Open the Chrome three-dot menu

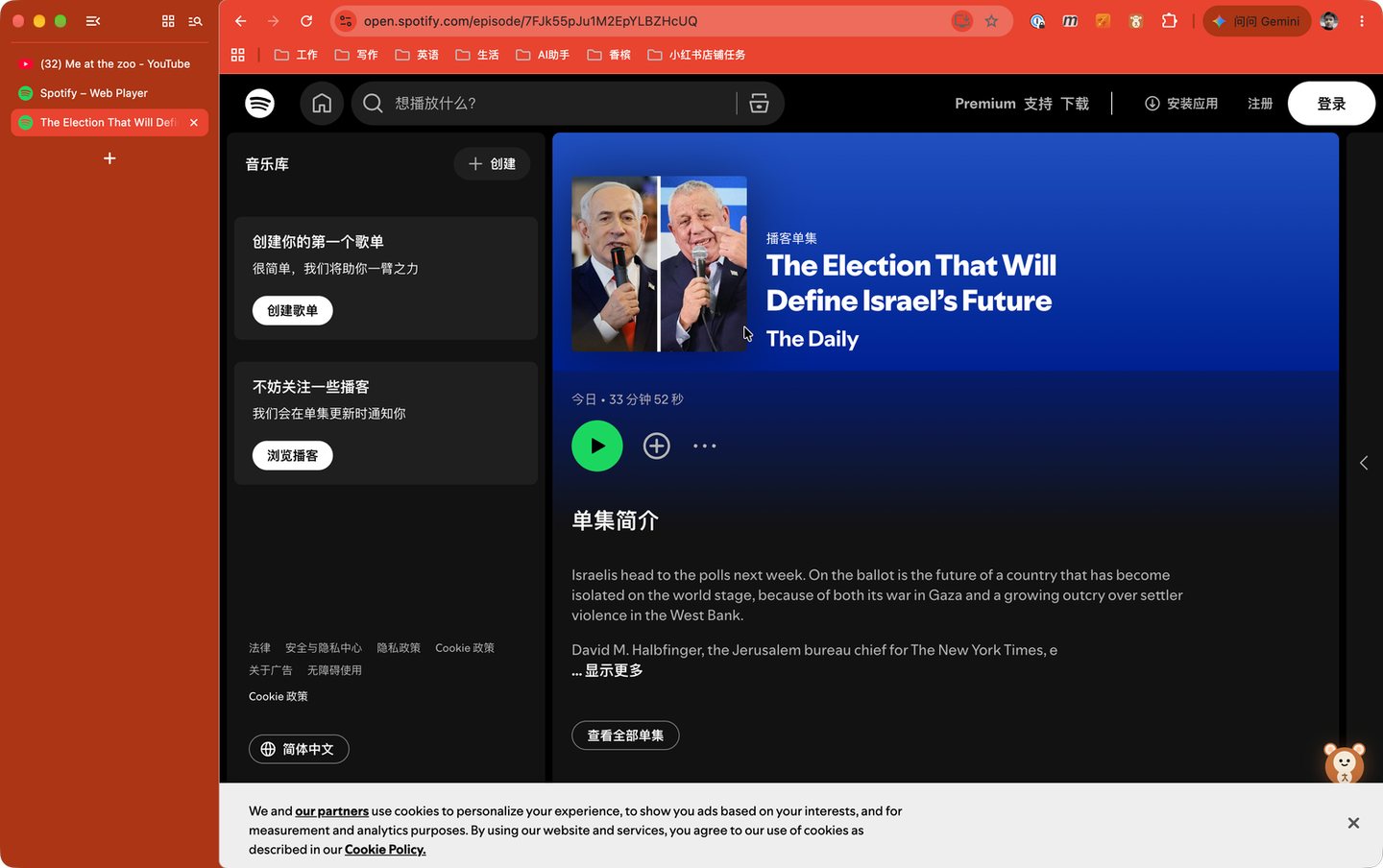click(x=1362, y=21)
